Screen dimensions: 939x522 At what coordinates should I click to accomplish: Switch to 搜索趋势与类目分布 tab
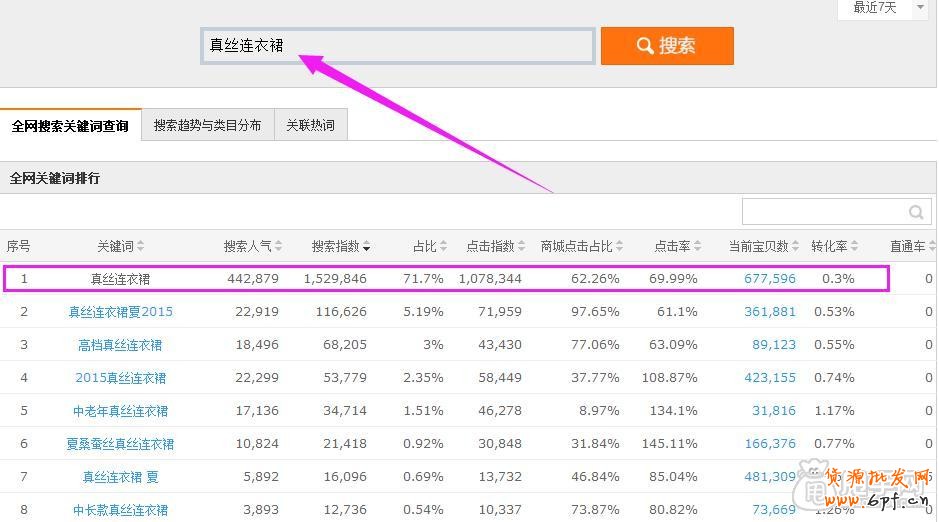click(207, 125)
